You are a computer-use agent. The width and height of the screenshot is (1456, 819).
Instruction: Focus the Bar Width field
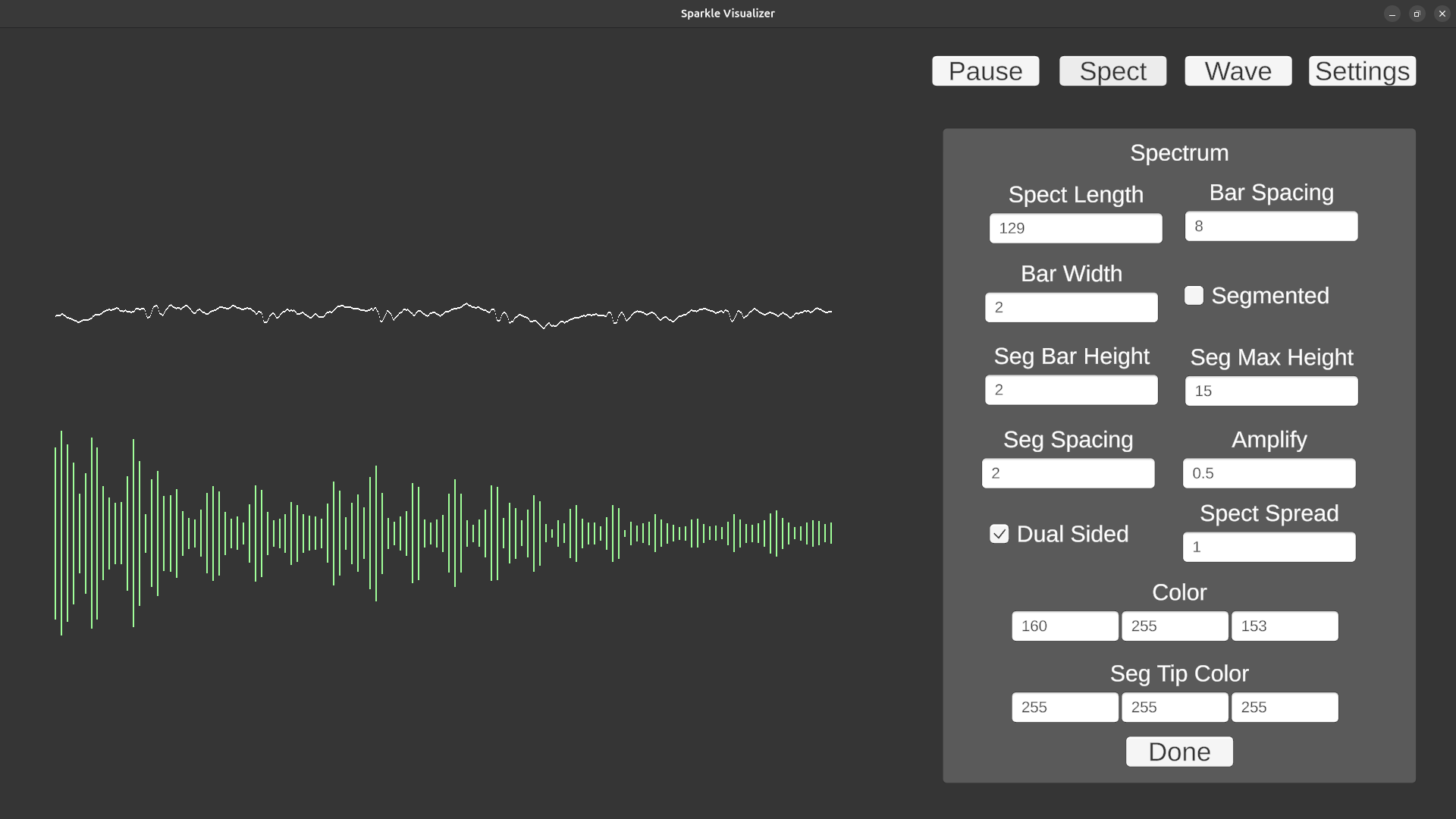pos(1071,307)
